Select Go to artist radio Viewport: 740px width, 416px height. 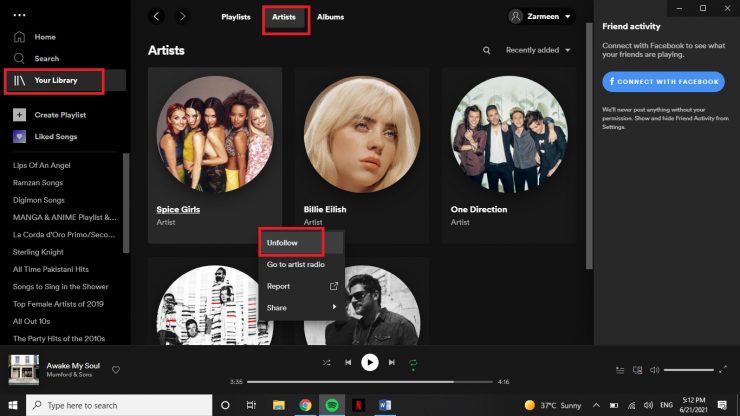(x=301, y=264)
